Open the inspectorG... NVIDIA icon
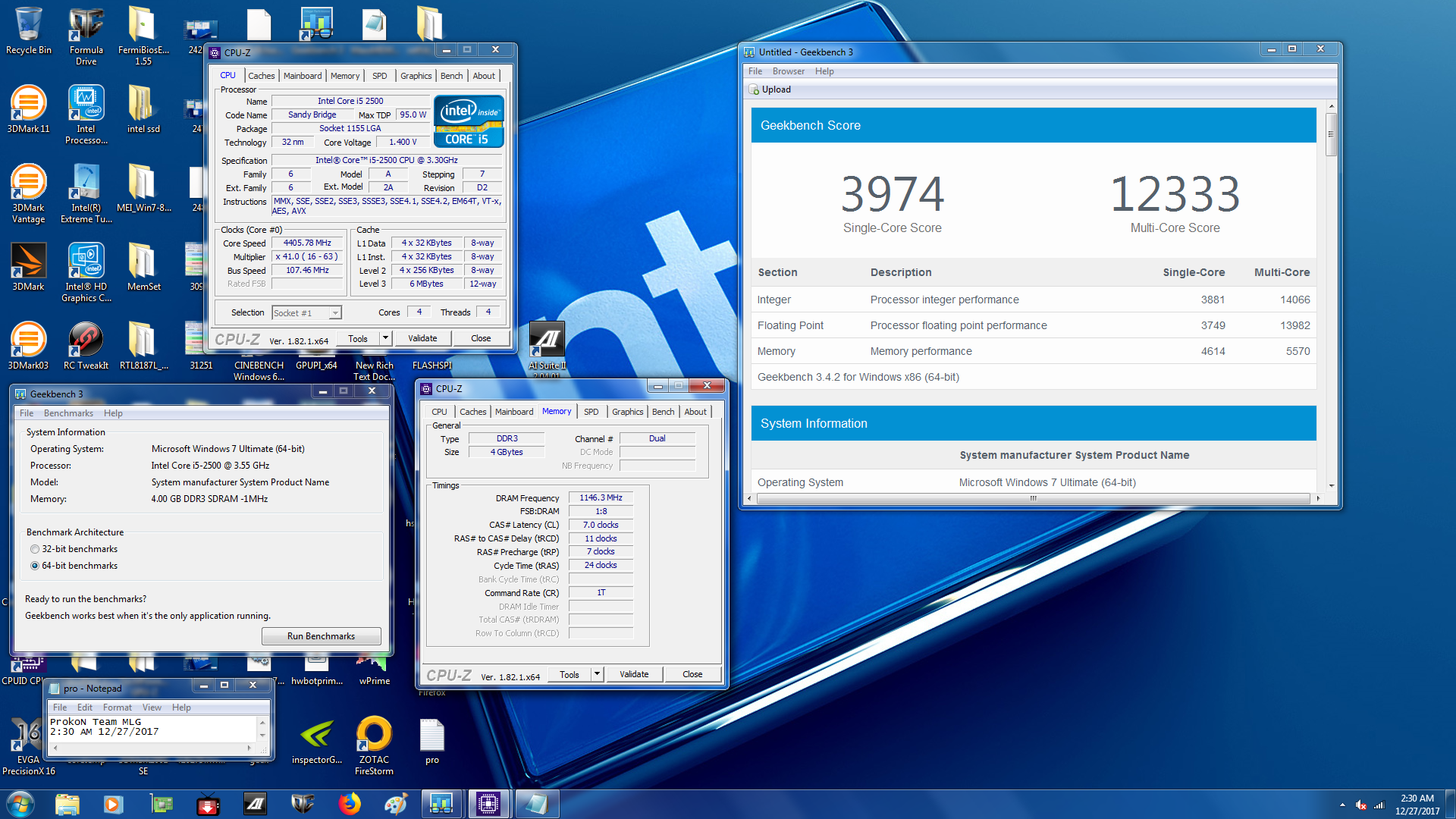This screenshot has height=819, width=1456. click(316, 740)
